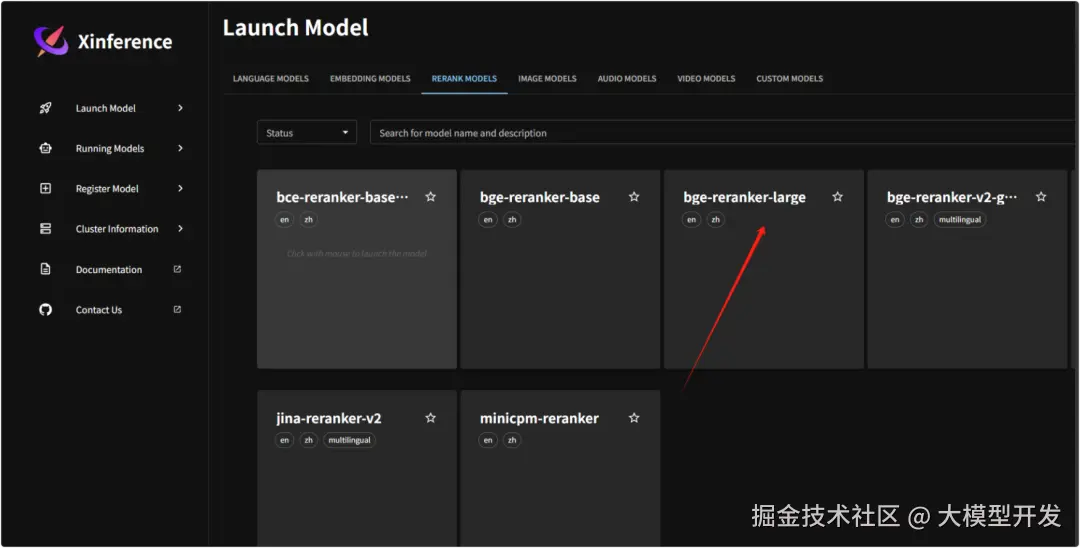Click the en tag on bge-reranker-large
This screenshot has height=548, width=1080.
692,220
